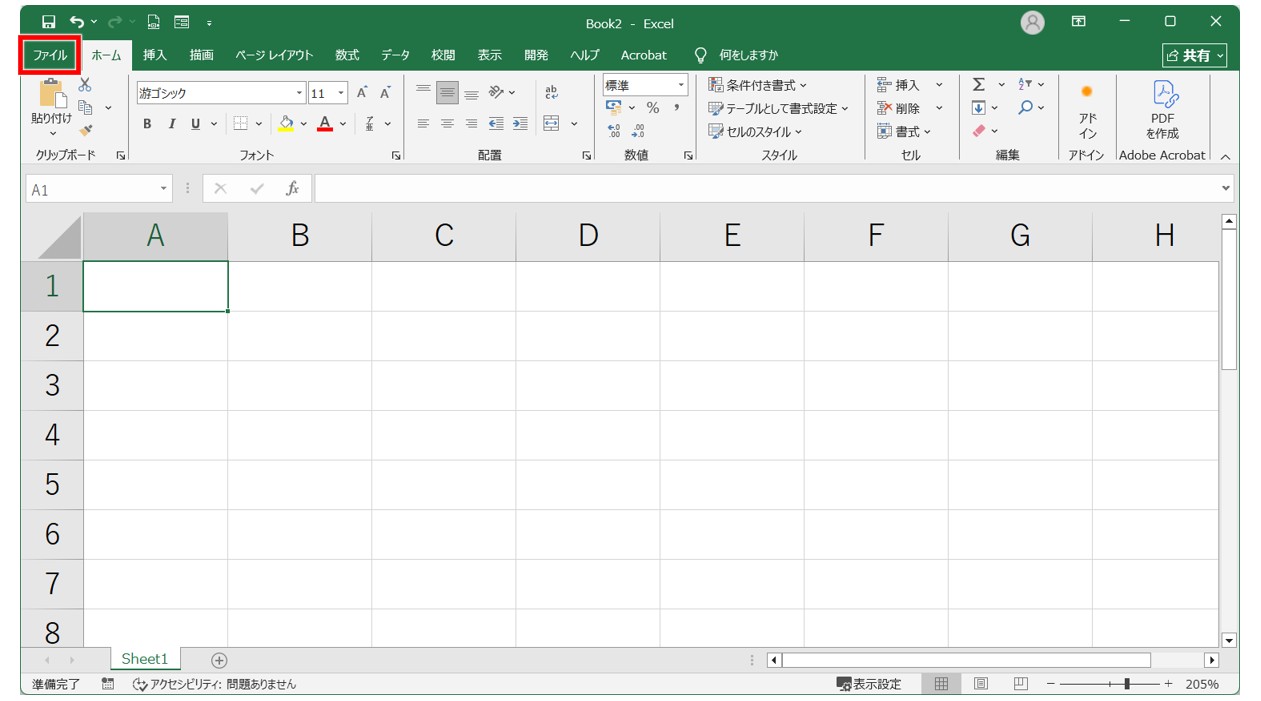Open the ファイル tab
Image resolution: width=1261 pixels, height=701 pixels.
(x=50, y=55)
